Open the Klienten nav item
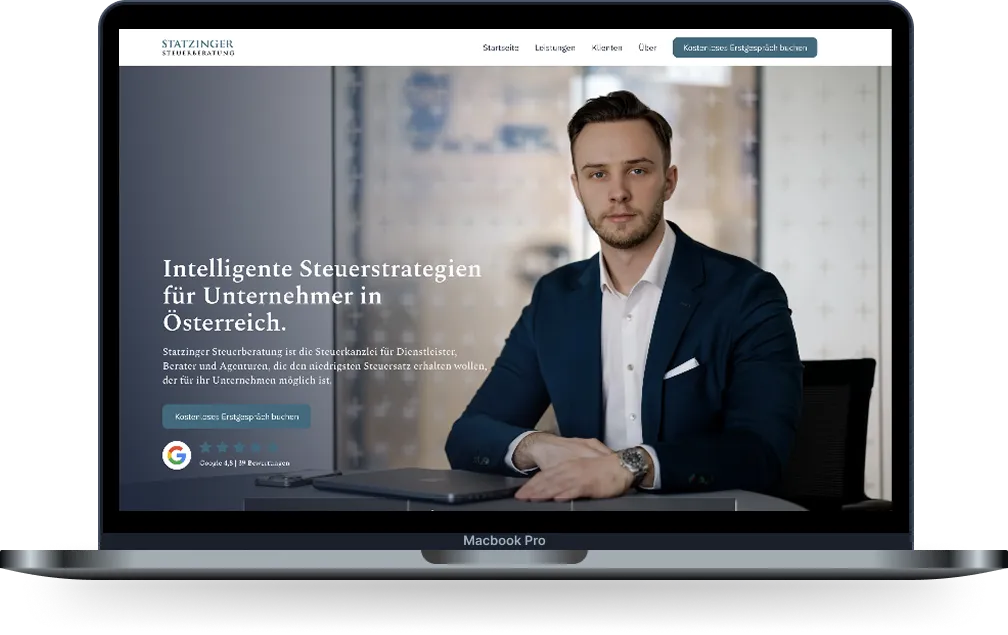 [x=607, y=48]
